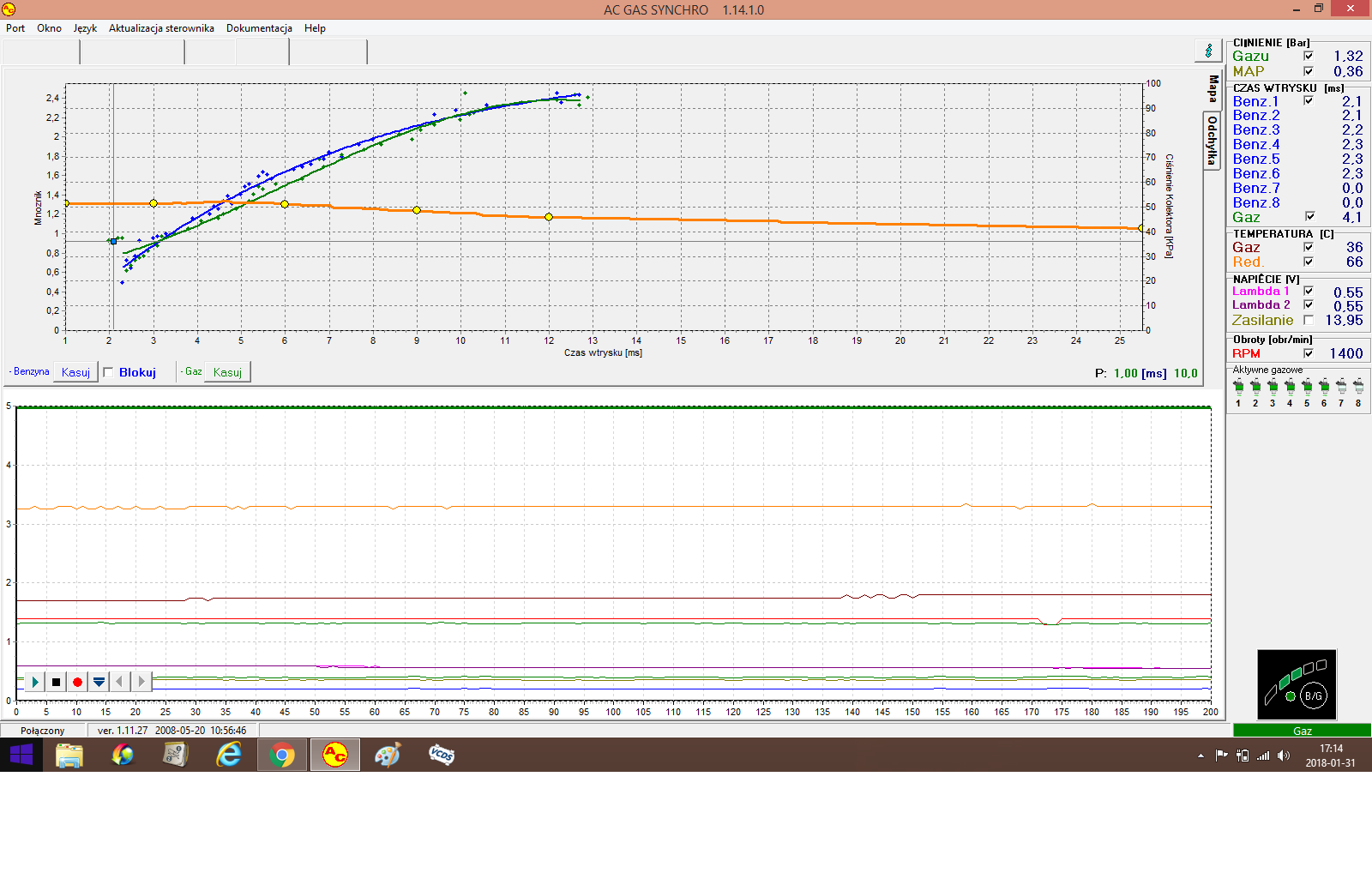Click the Benz.4 injection time label

pos(1256,144)
